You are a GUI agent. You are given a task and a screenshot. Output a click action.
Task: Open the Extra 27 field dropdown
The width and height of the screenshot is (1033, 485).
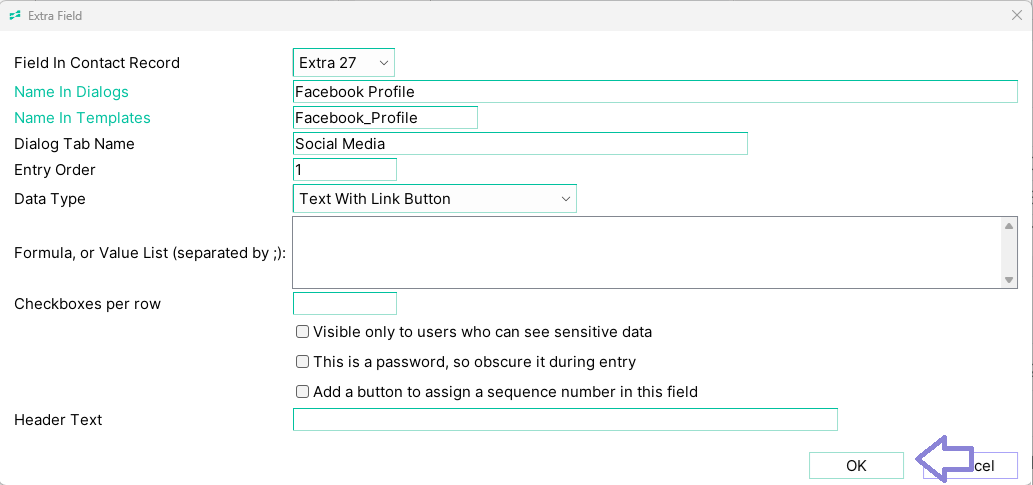tap(344, 63)
